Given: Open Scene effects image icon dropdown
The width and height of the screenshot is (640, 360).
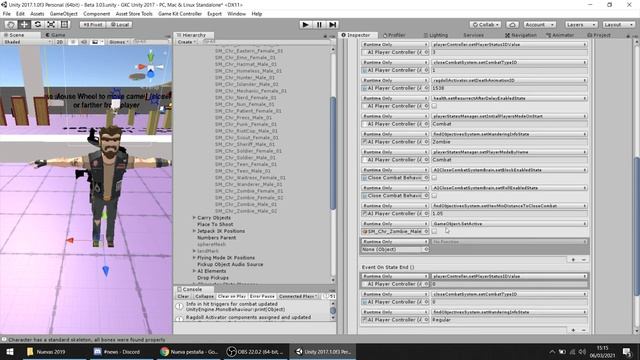Looking at the screenshot, I should tap(96, 42).
